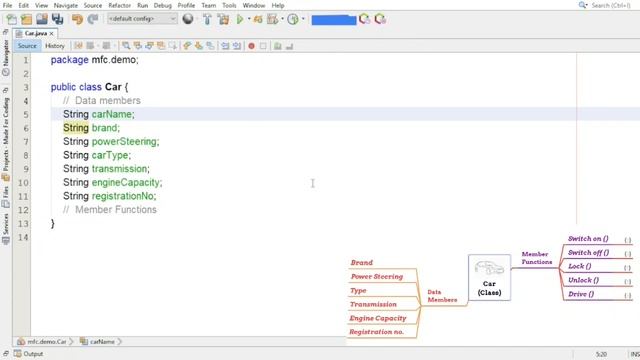Open the Run Project dropdown arrow
This screenshot has width=640, height=360.
pos(249,19)
